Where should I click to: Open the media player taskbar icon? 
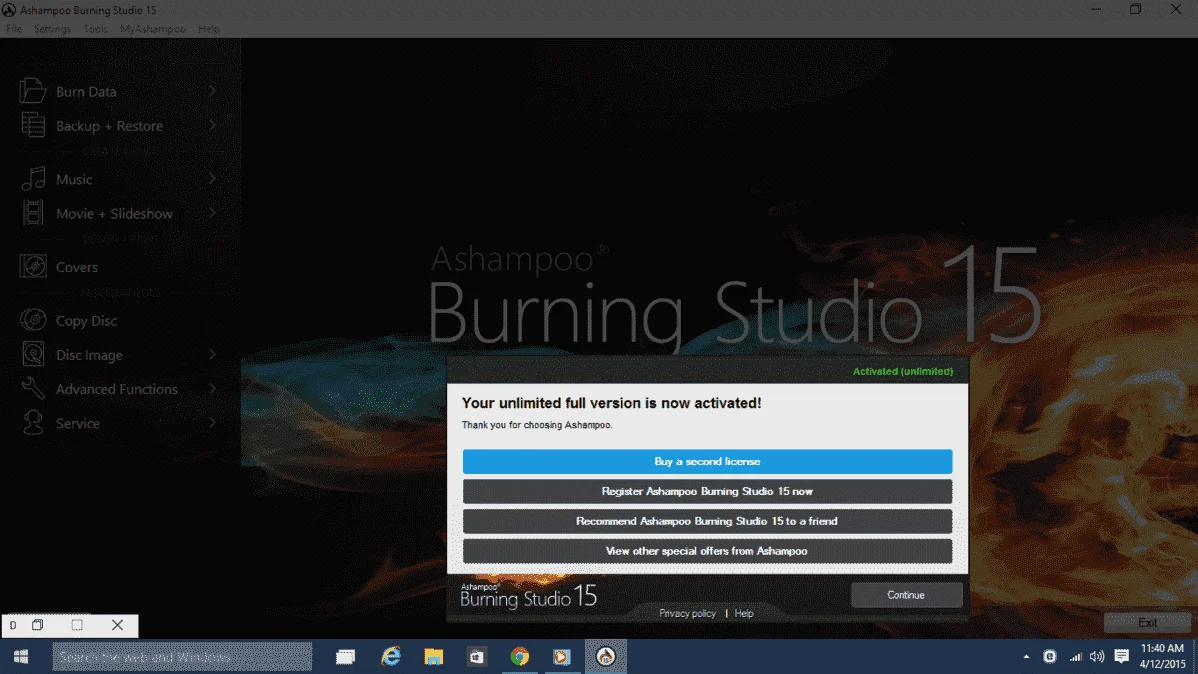pyautogui.click(x=562, y=656)
